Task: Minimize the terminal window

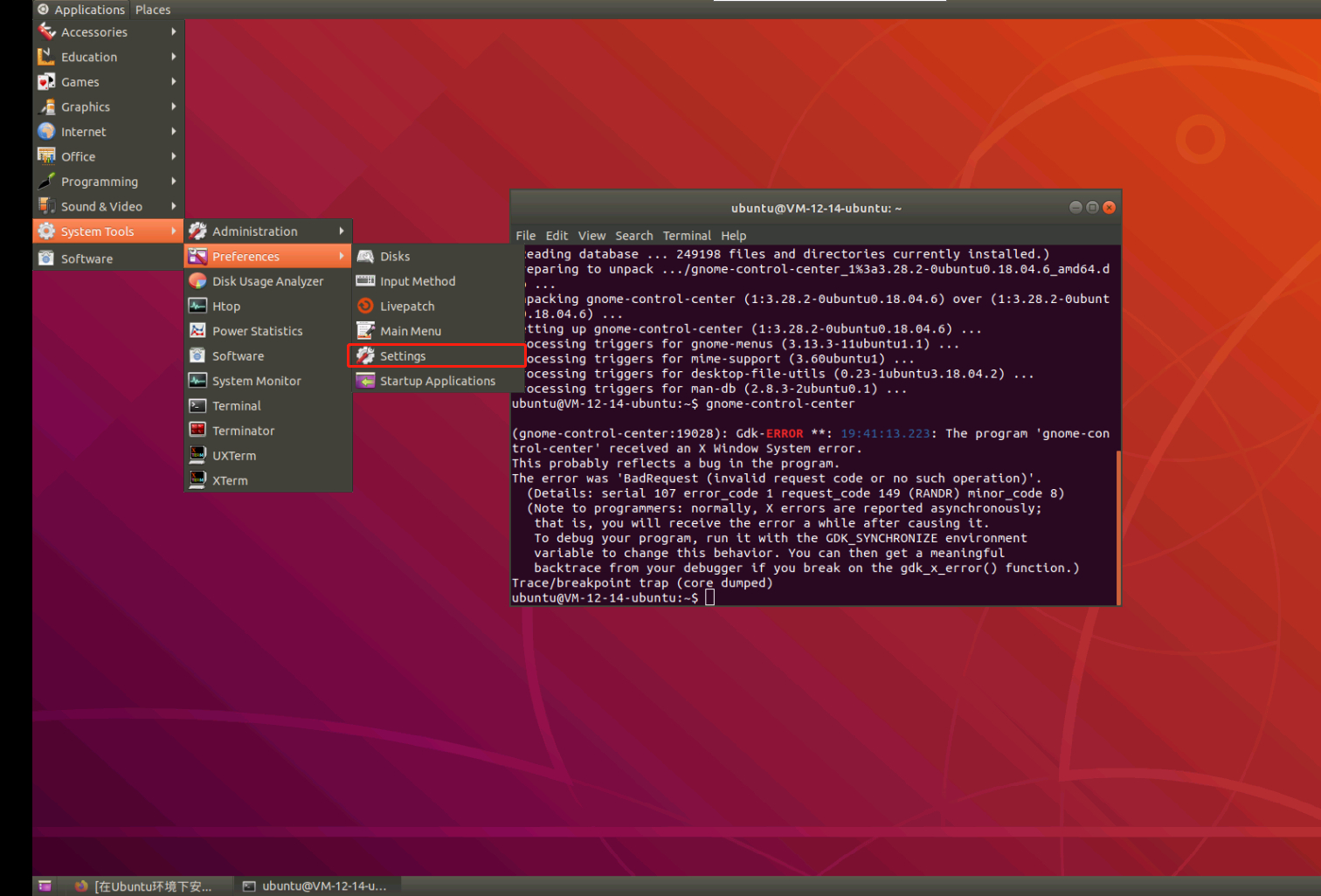Action: [x=1075, y=207]
